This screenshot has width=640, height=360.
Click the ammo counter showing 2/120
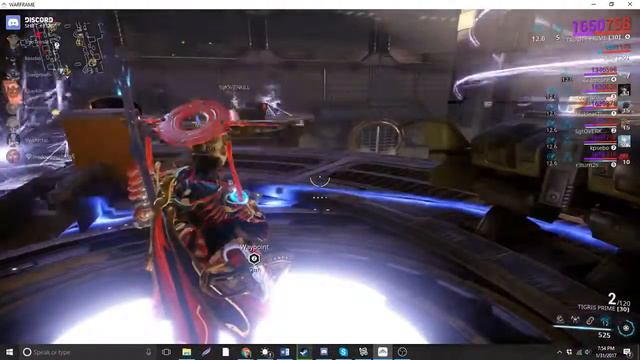click(619, 299)
